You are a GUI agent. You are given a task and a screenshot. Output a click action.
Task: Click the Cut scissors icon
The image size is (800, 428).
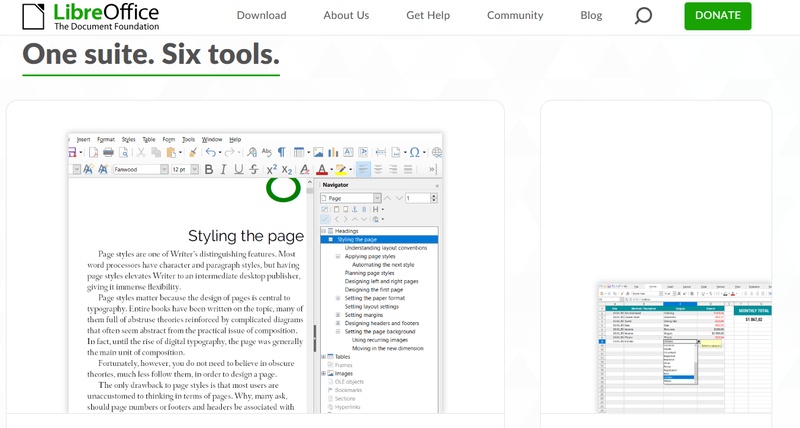tap(141, 152)
